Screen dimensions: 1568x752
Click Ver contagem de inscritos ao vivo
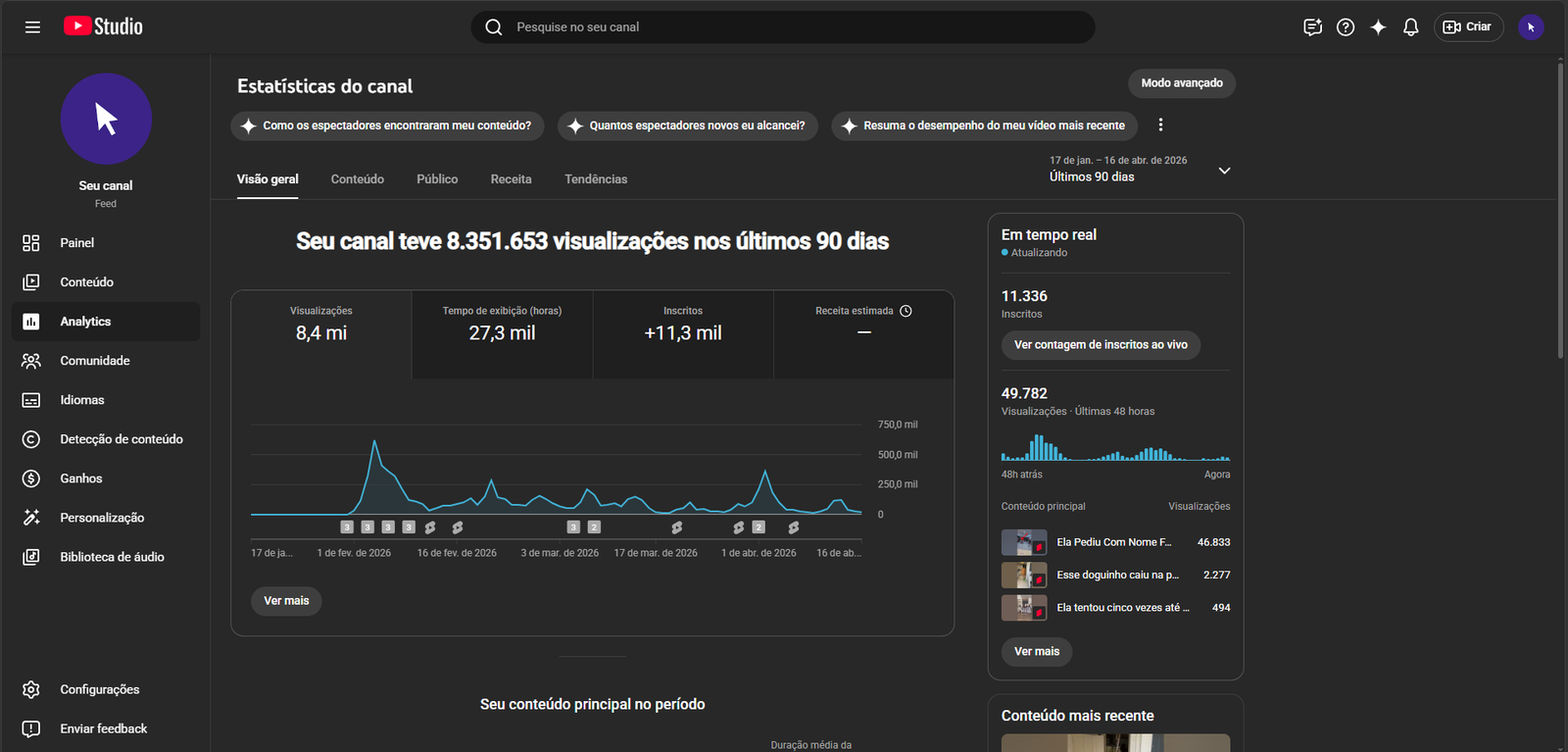(x=1100, y=345)
